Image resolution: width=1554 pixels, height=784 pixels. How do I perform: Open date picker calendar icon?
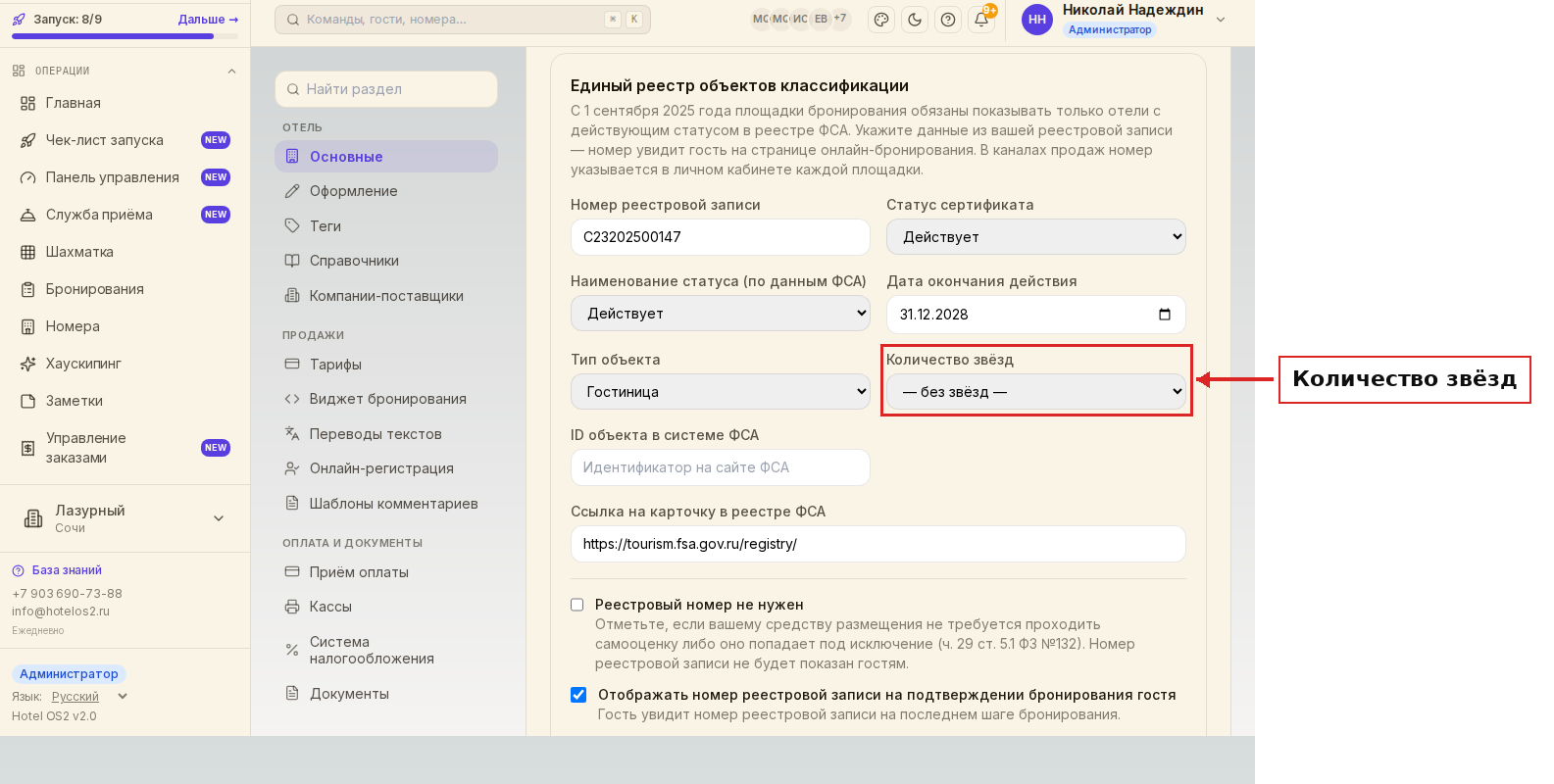[1165, 315]
